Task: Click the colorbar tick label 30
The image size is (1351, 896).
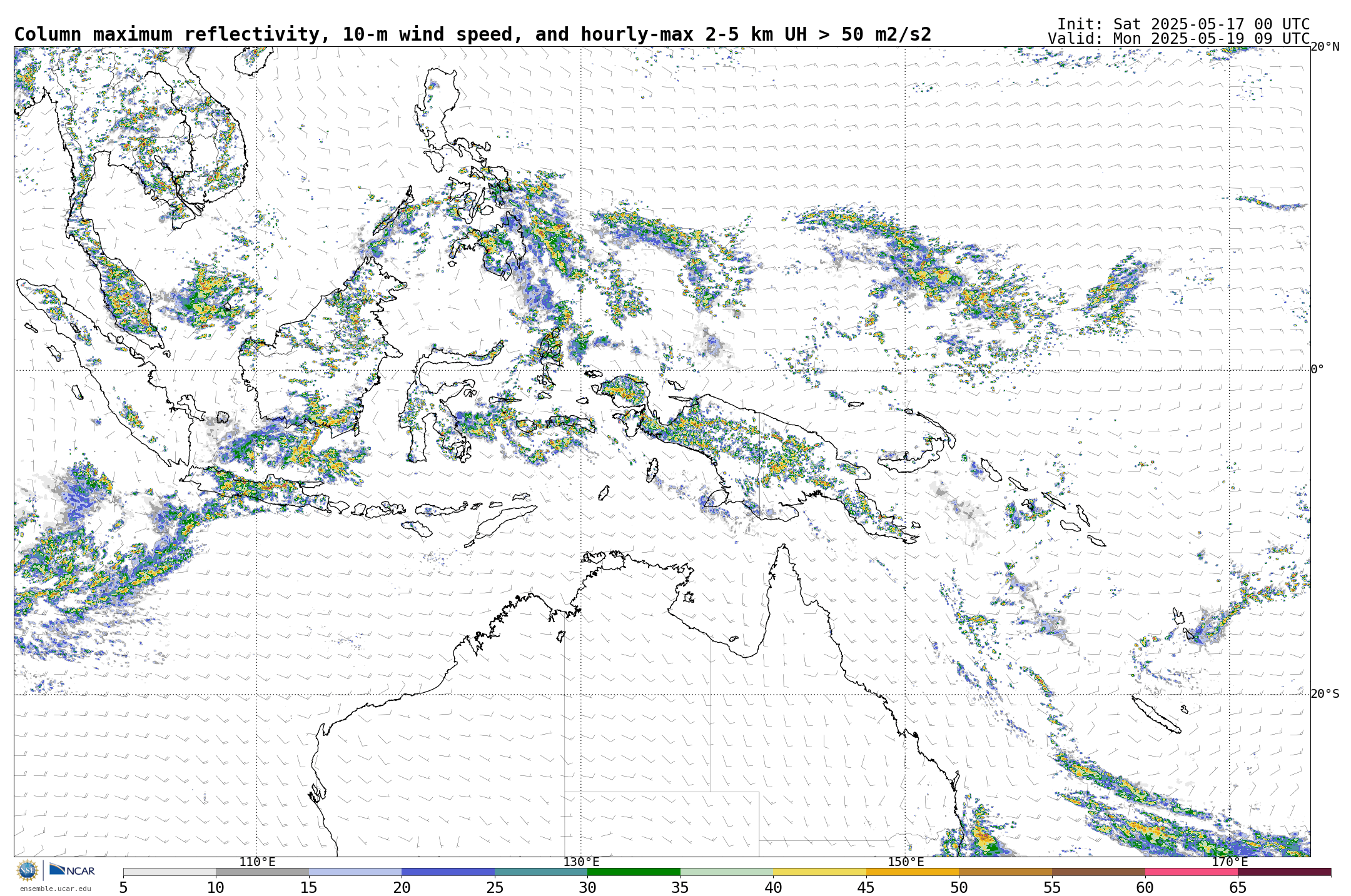Action: (587, 887)
